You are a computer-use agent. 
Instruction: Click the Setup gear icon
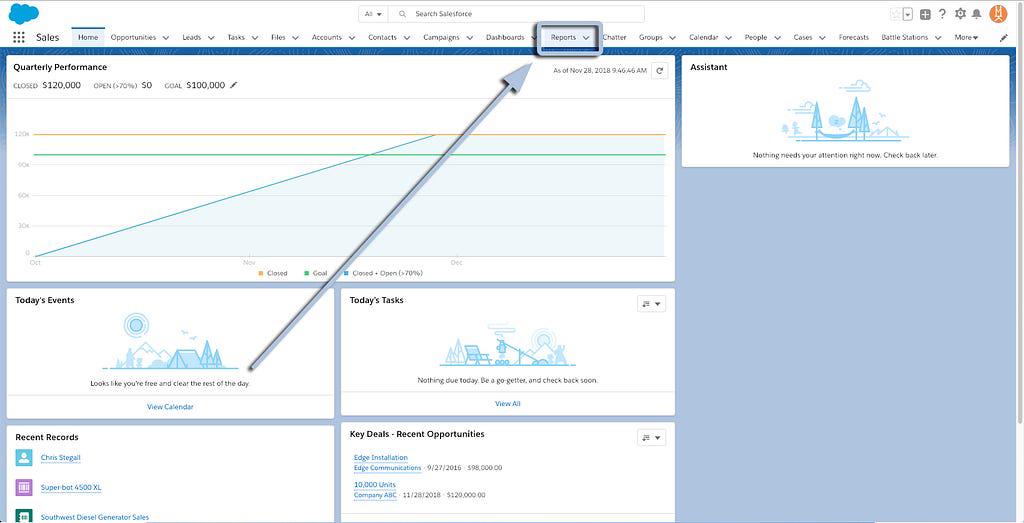[x=960, y=14]
